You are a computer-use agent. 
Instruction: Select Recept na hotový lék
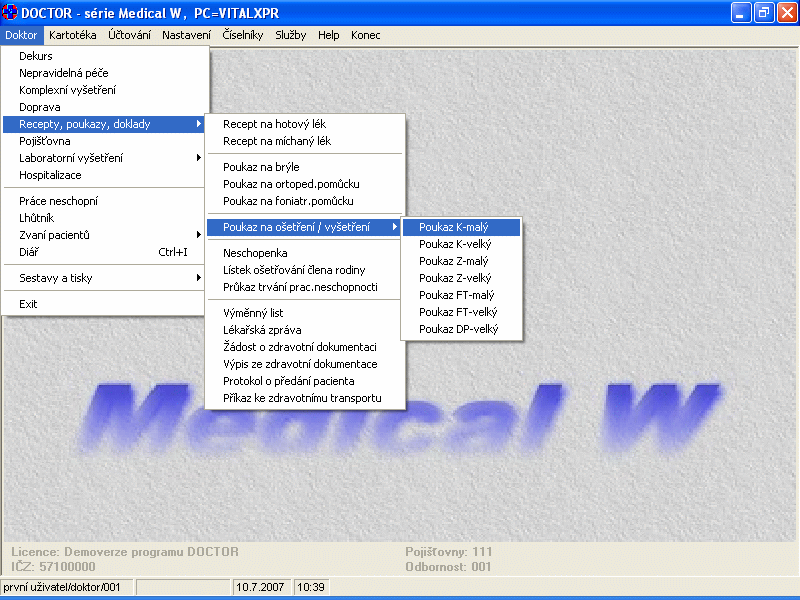click(x=305, y=124)
